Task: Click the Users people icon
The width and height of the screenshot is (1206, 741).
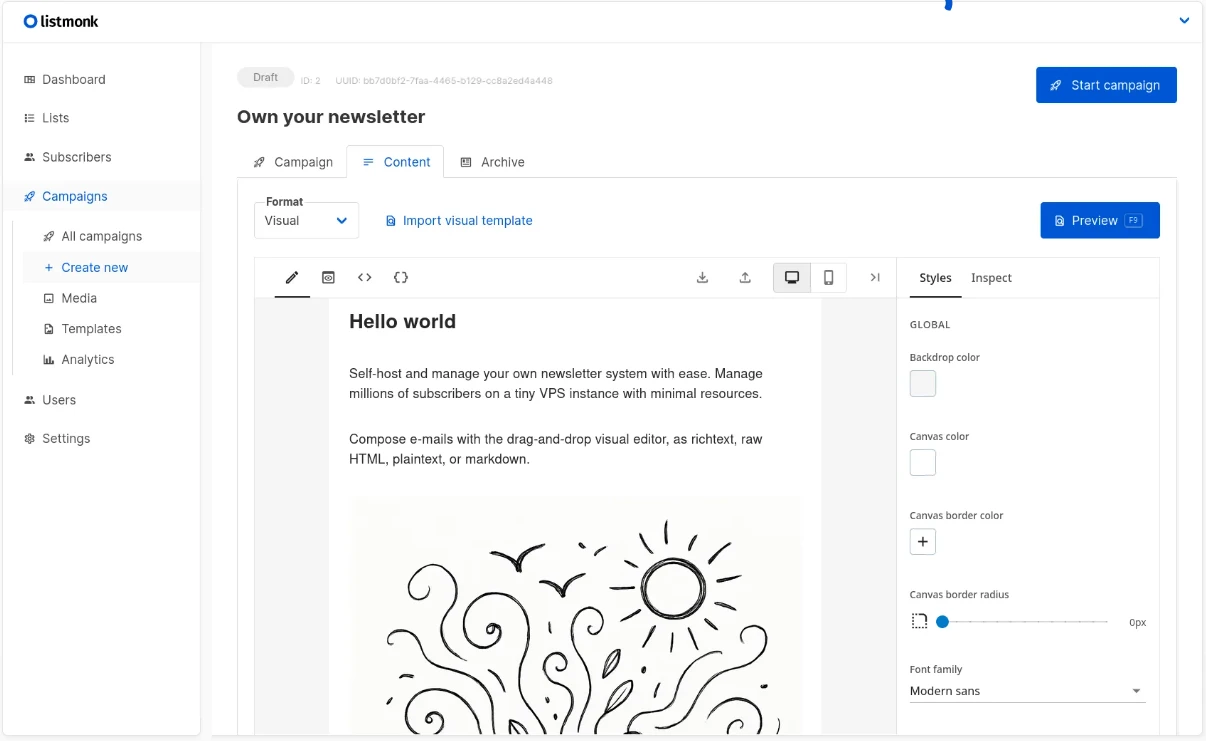Action: coord(29,400)
